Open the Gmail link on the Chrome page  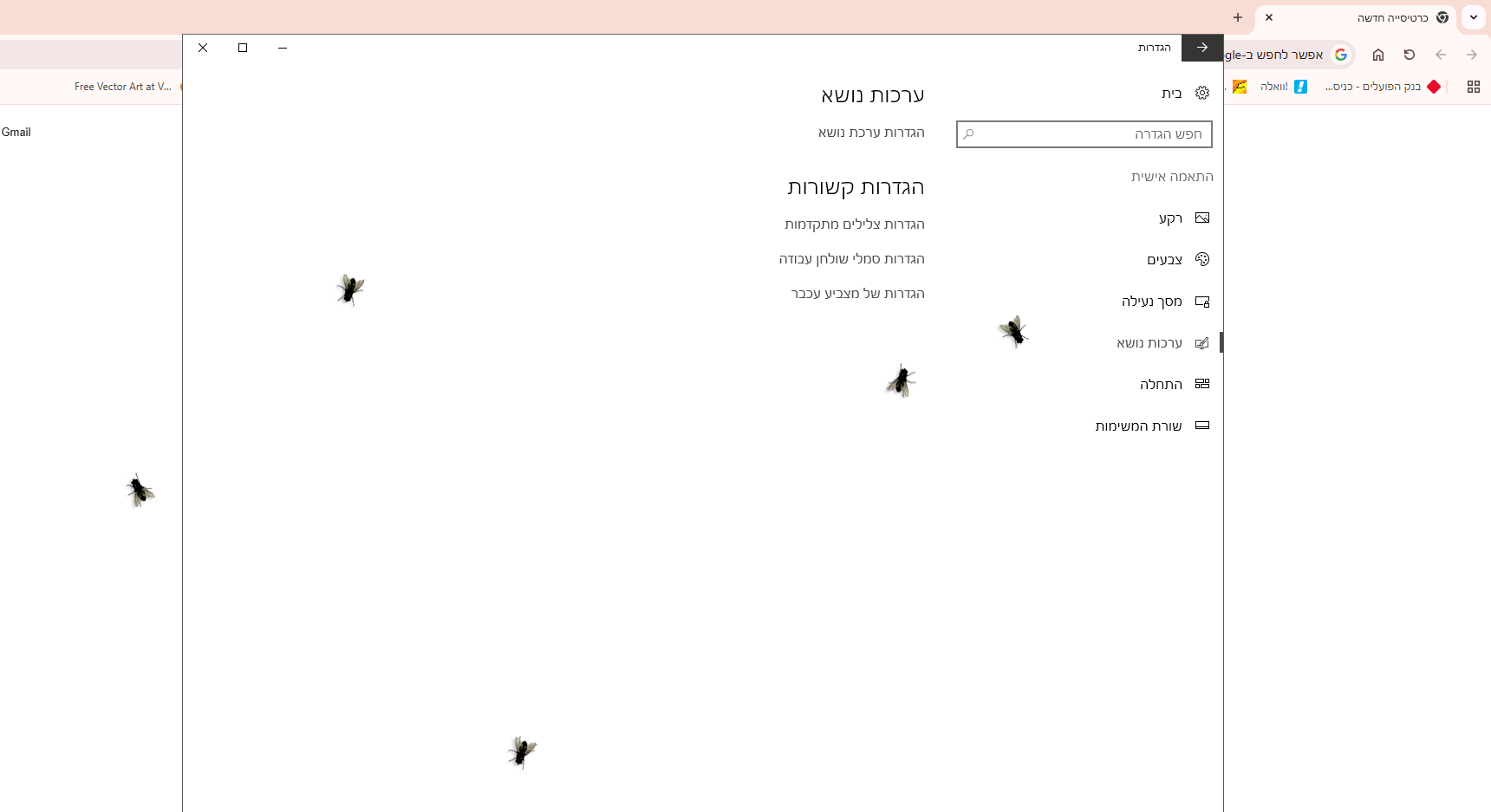click(x=16, y=133)
